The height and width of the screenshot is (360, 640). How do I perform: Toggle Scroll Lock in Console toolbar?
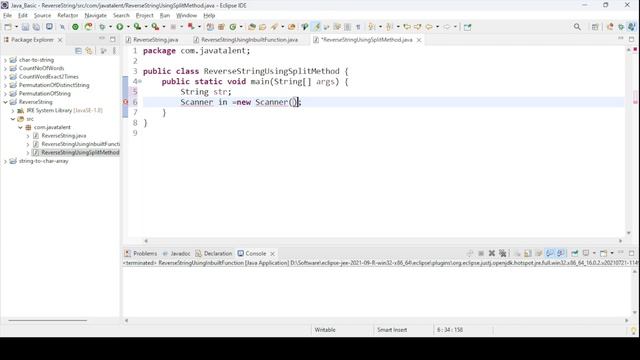tap(528, 253)
